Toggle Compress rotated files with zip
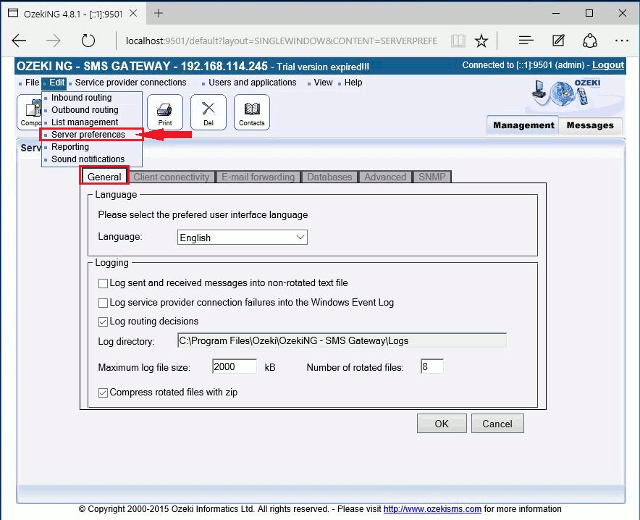The width and height of the screenshot is (640, 520). (x=103, y=393)
